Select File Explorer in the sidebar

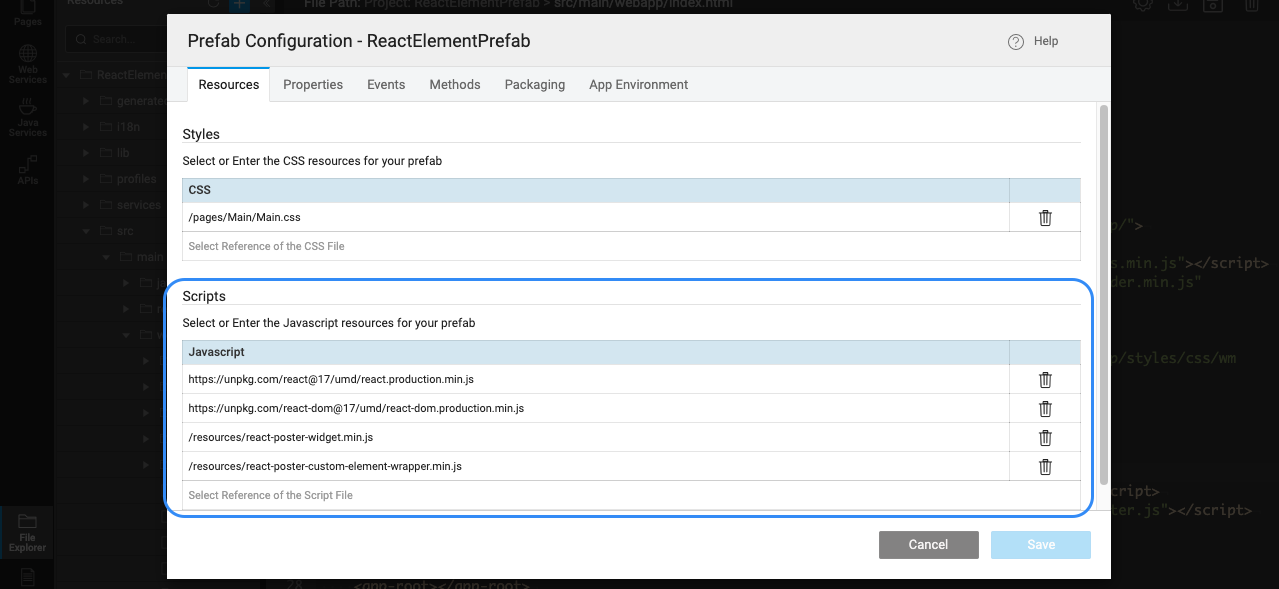tap(27, 532)
